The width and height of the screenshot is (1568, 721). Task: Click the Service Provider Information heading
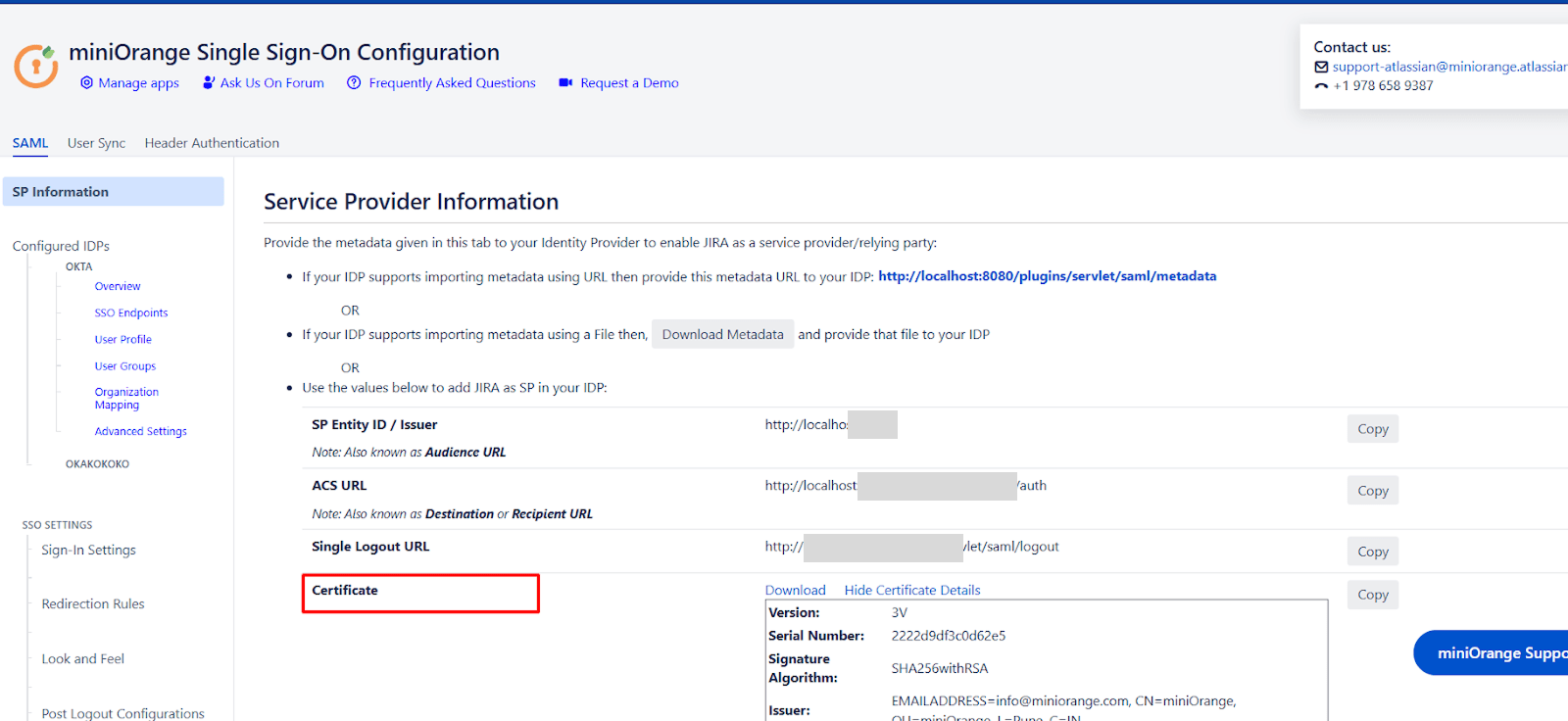411,202
